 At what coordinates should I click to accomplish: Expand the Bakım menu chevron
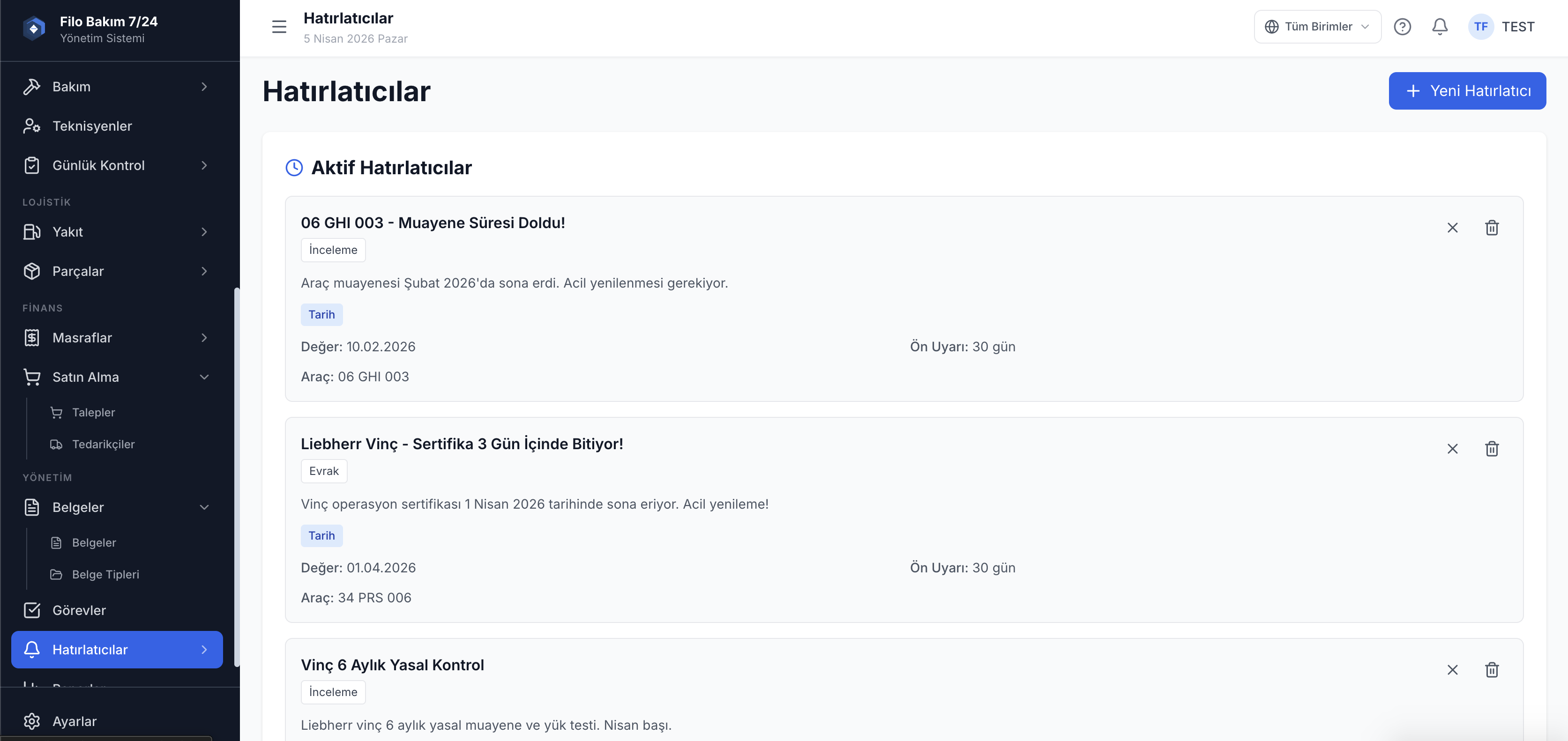pos(204,87)
